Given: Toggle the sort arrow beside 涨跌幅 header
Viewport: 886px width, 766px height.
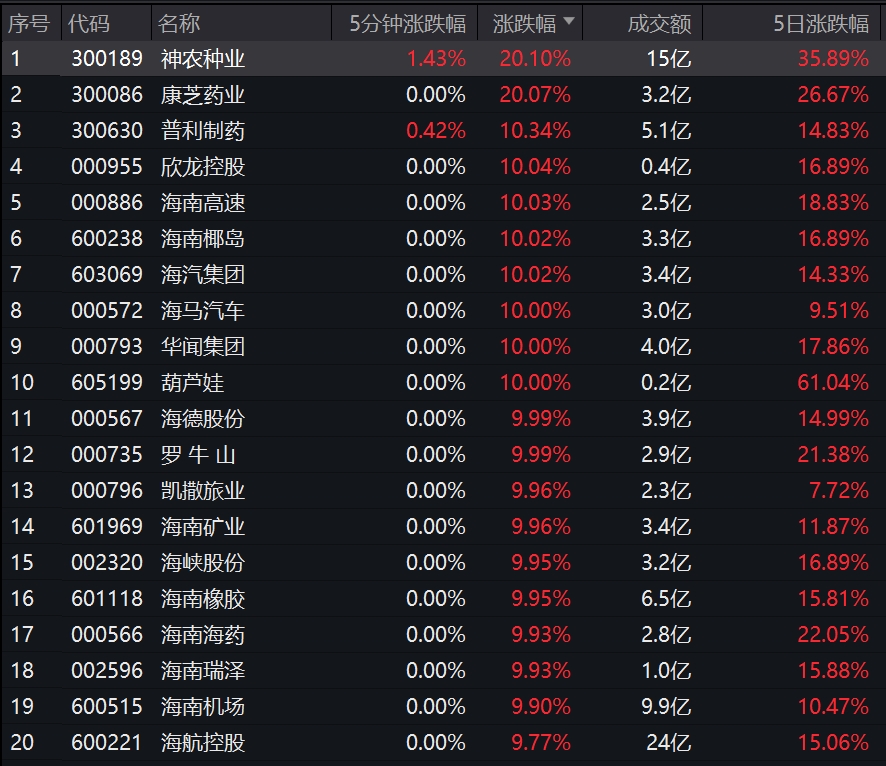Looking at the screenshot, I should (569, 21).
